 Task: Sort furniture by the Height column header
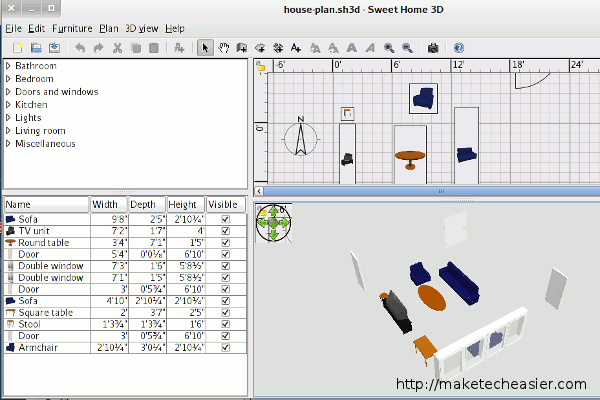[x=186, y=204]
